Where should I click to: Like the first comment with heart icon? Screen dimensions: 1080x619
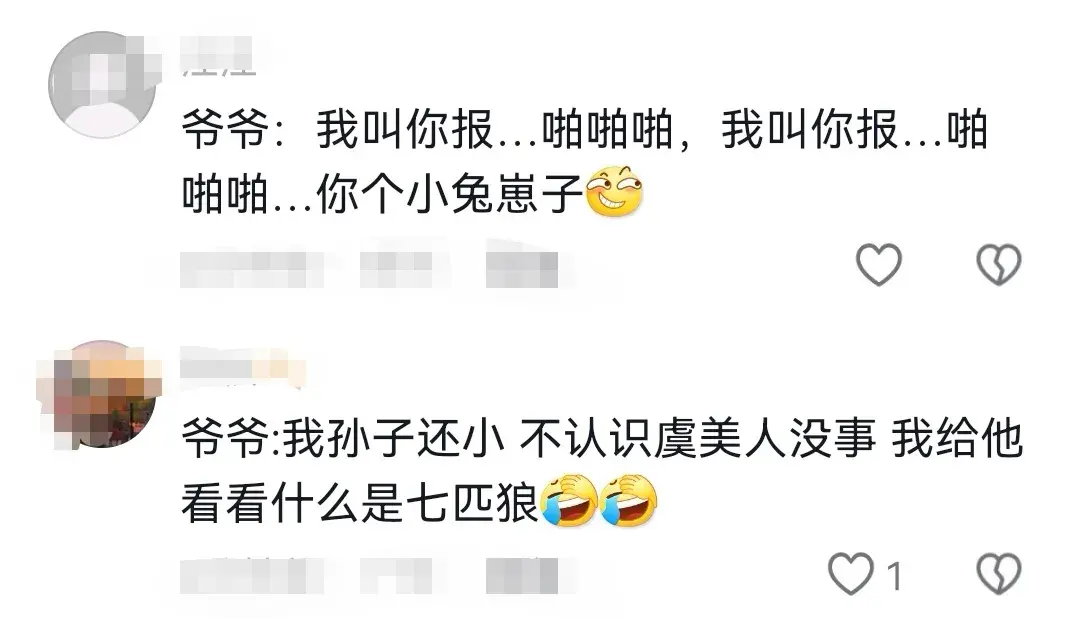coord(878,264)
